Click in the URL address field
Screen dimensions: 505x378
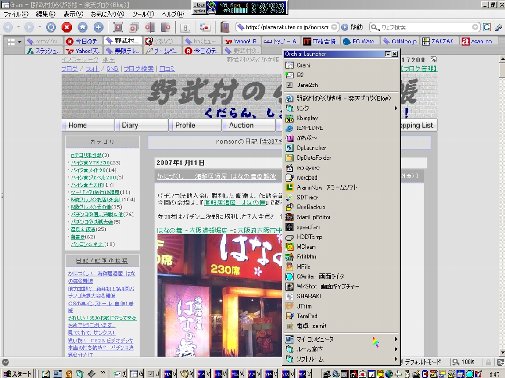click(x=287, y=27)
